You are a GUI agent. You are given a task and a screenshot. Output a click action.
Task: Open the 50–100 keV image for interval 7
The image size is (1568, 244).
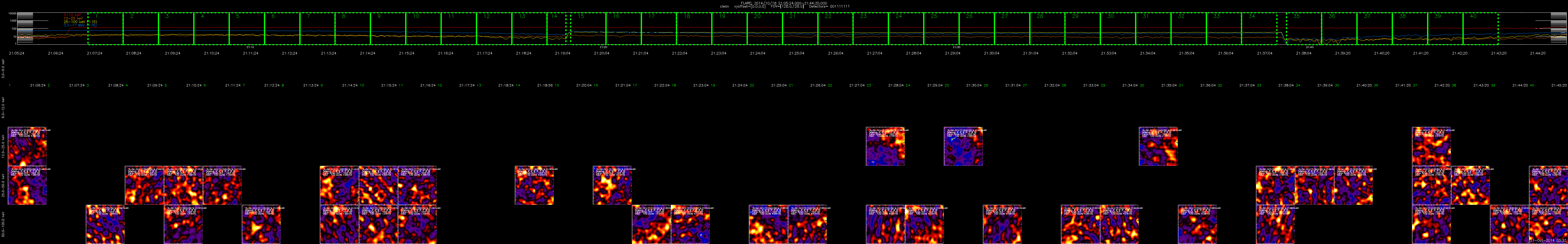261,224
